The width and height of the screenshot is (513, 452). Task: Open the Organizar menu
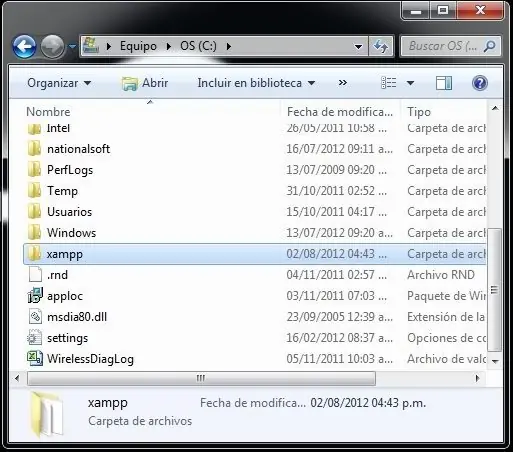[59, 83]
